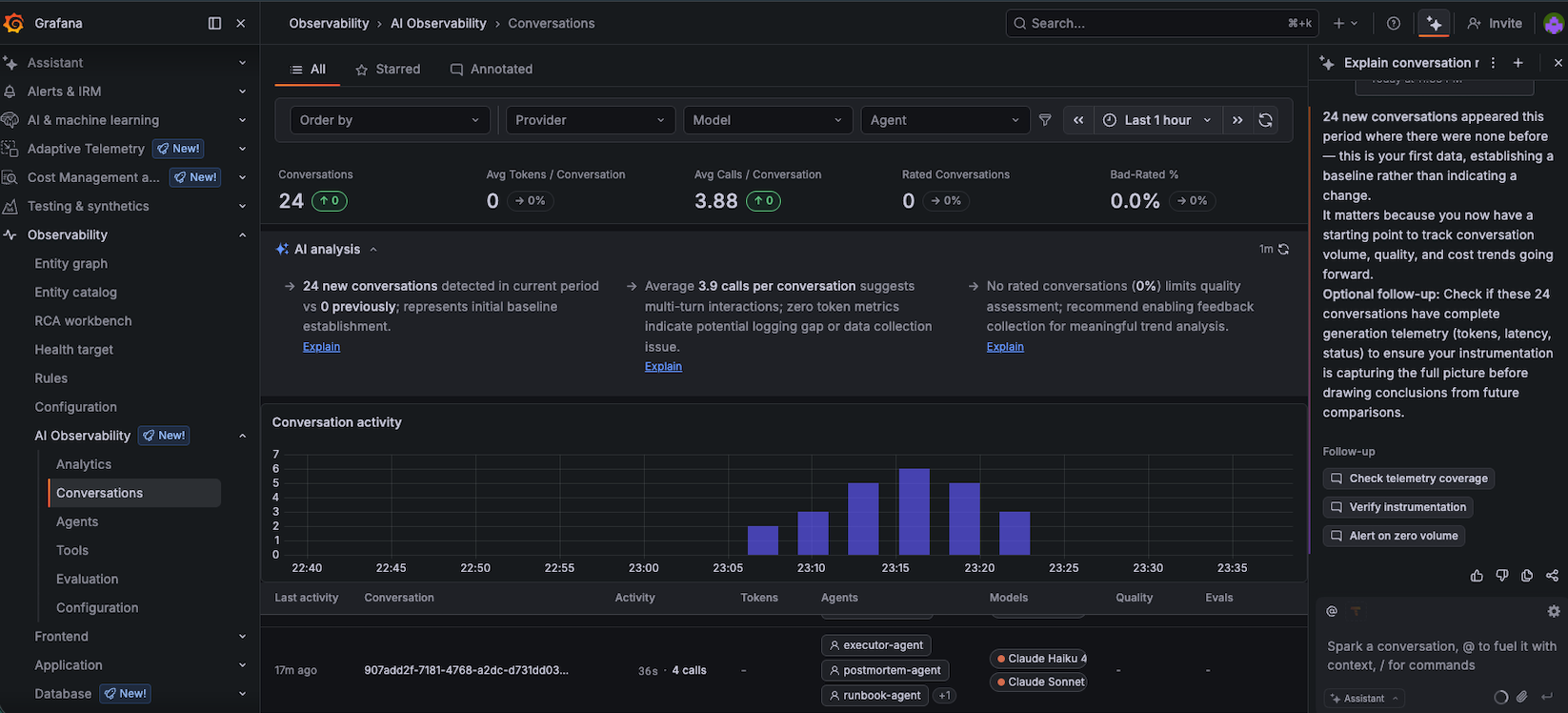Click Check telemetry coverage follow-up
1568x713 pixels.
(1409, 479)
